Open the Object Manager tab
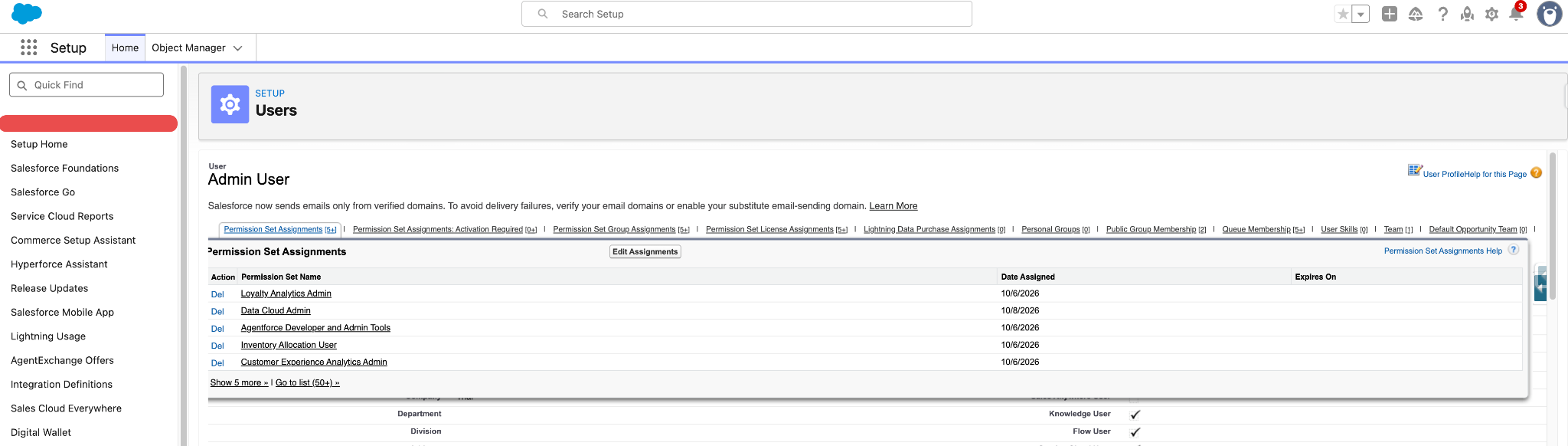This screenshot has height=446, width=1568. pos(188,48)
